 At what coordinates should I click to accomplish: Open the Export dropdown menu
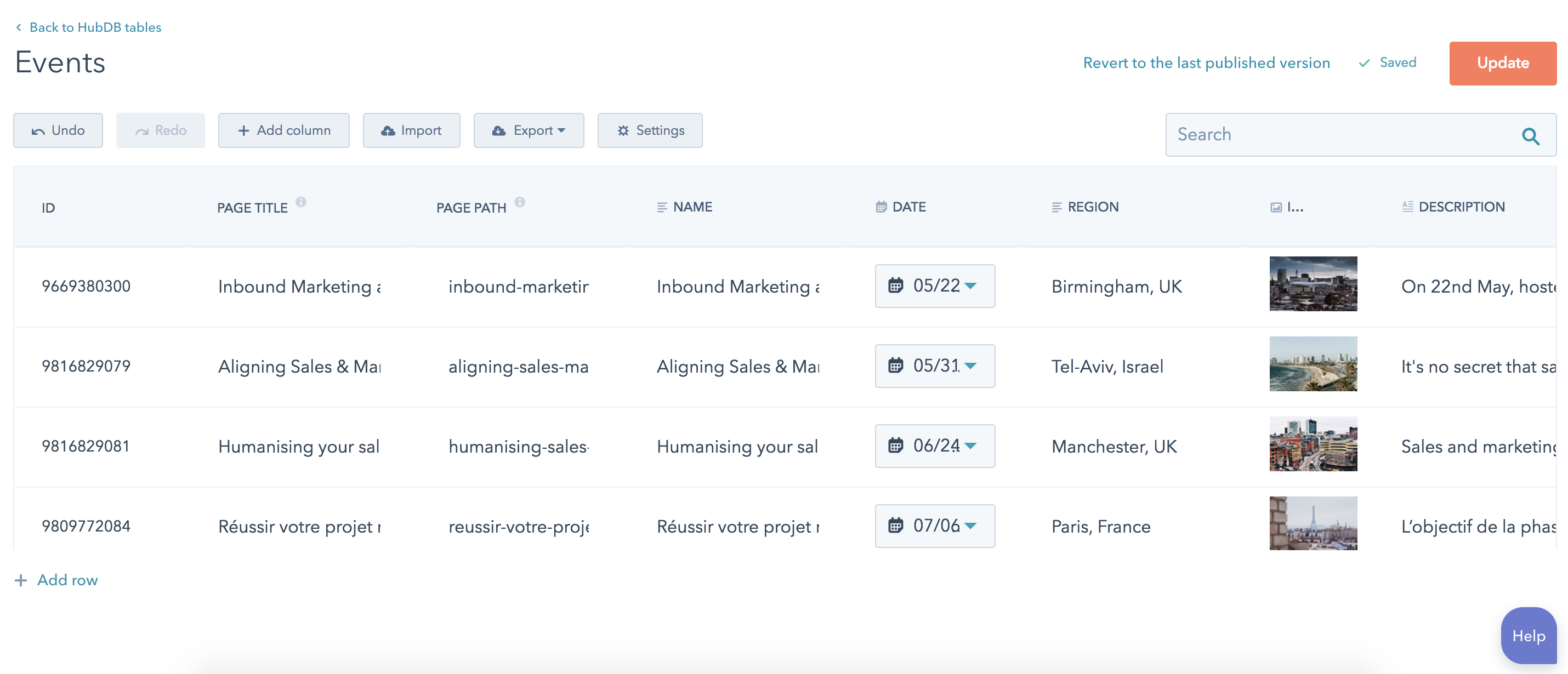tap(529, 130)
